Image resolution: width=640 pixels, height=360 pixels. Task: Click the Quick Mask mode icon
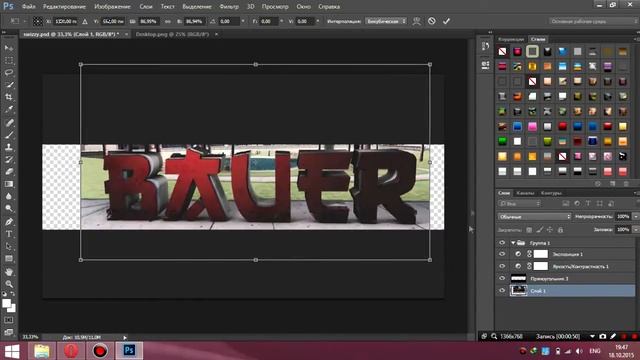click(9, 320)
